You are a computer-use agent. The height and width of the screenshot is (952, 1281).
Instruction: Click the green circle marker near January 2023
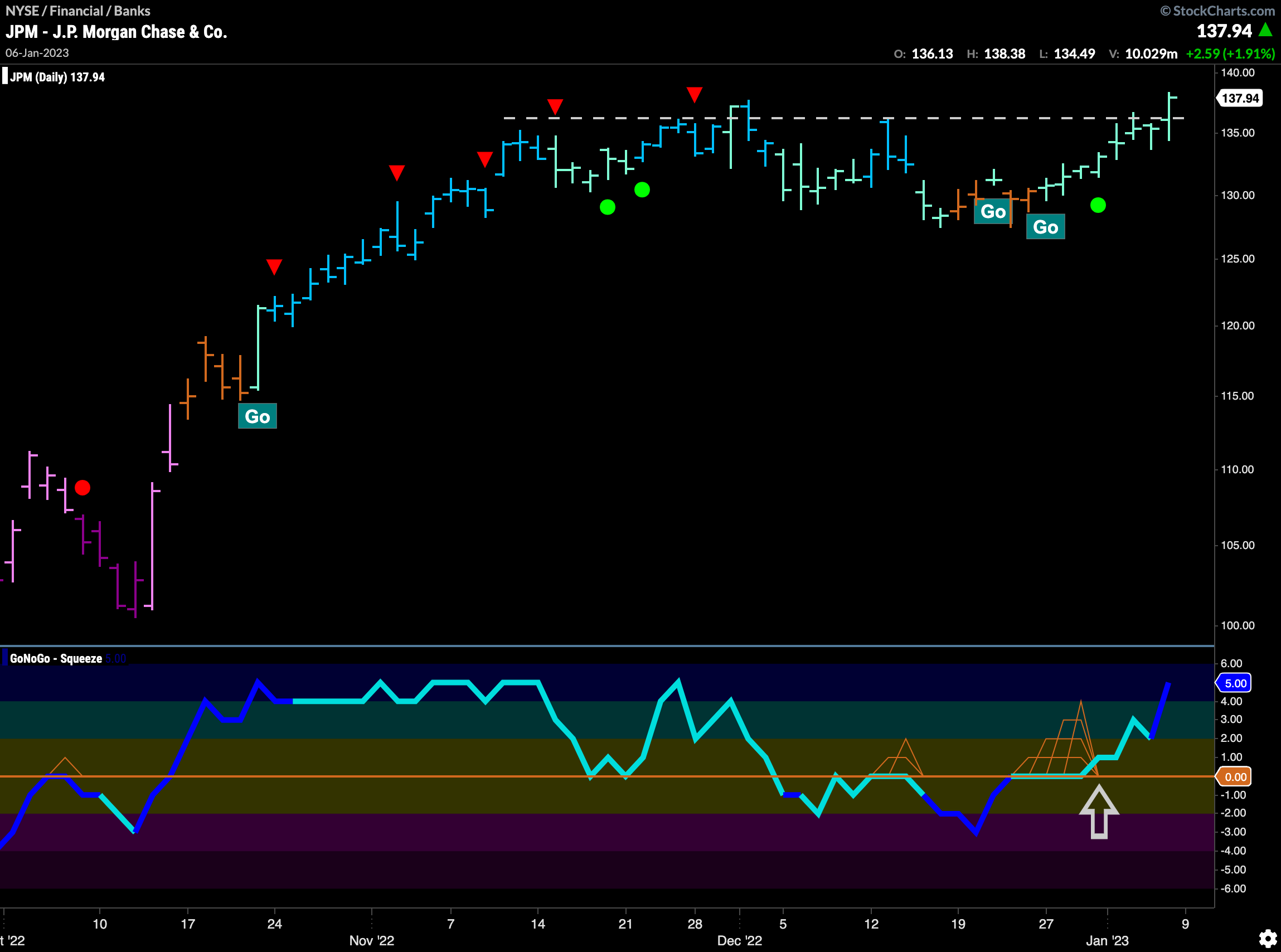[1098, 205]
